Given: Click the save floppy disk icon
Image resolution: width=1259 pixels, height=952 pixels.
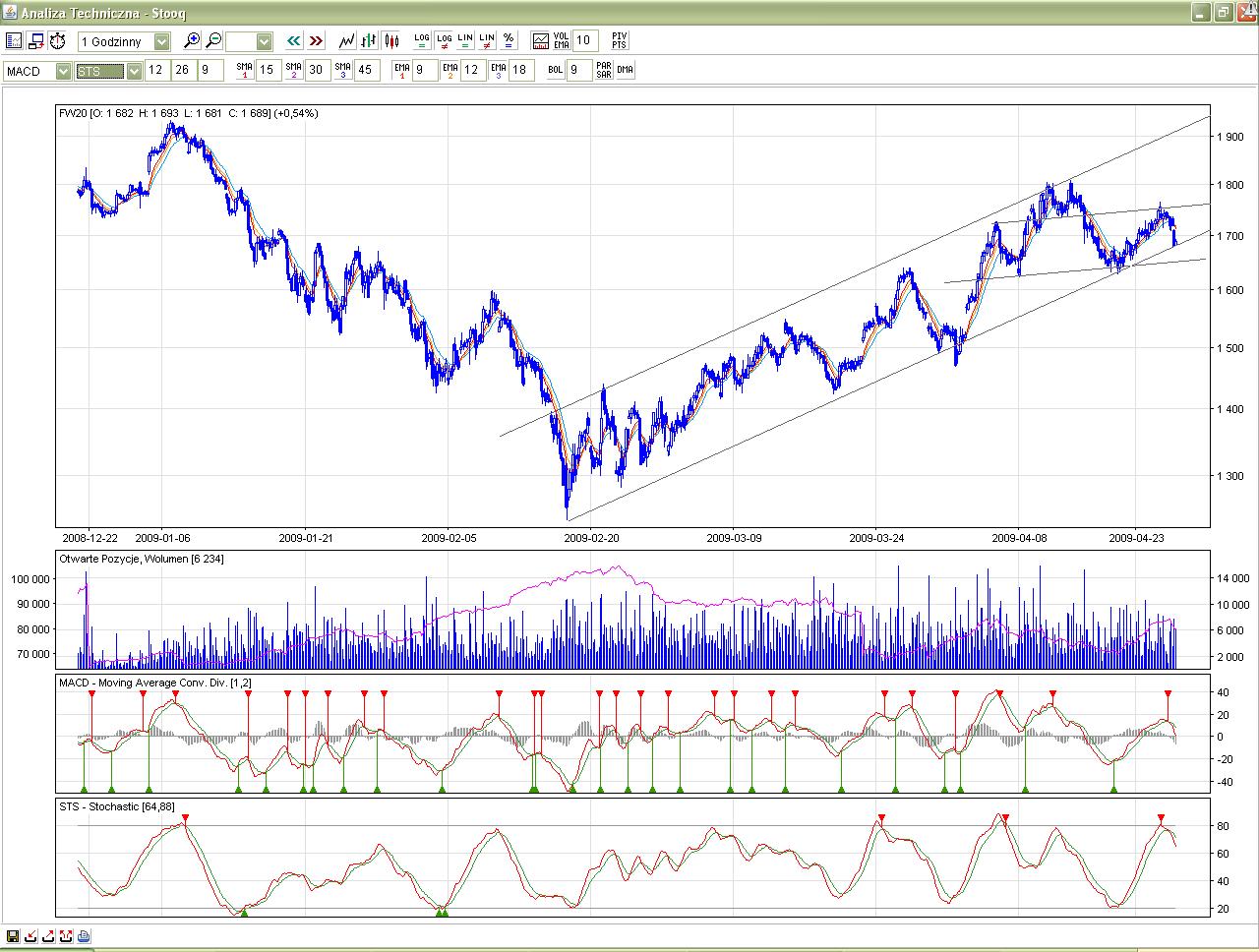Looking at the screenshot, I should (x=13, y=936).
